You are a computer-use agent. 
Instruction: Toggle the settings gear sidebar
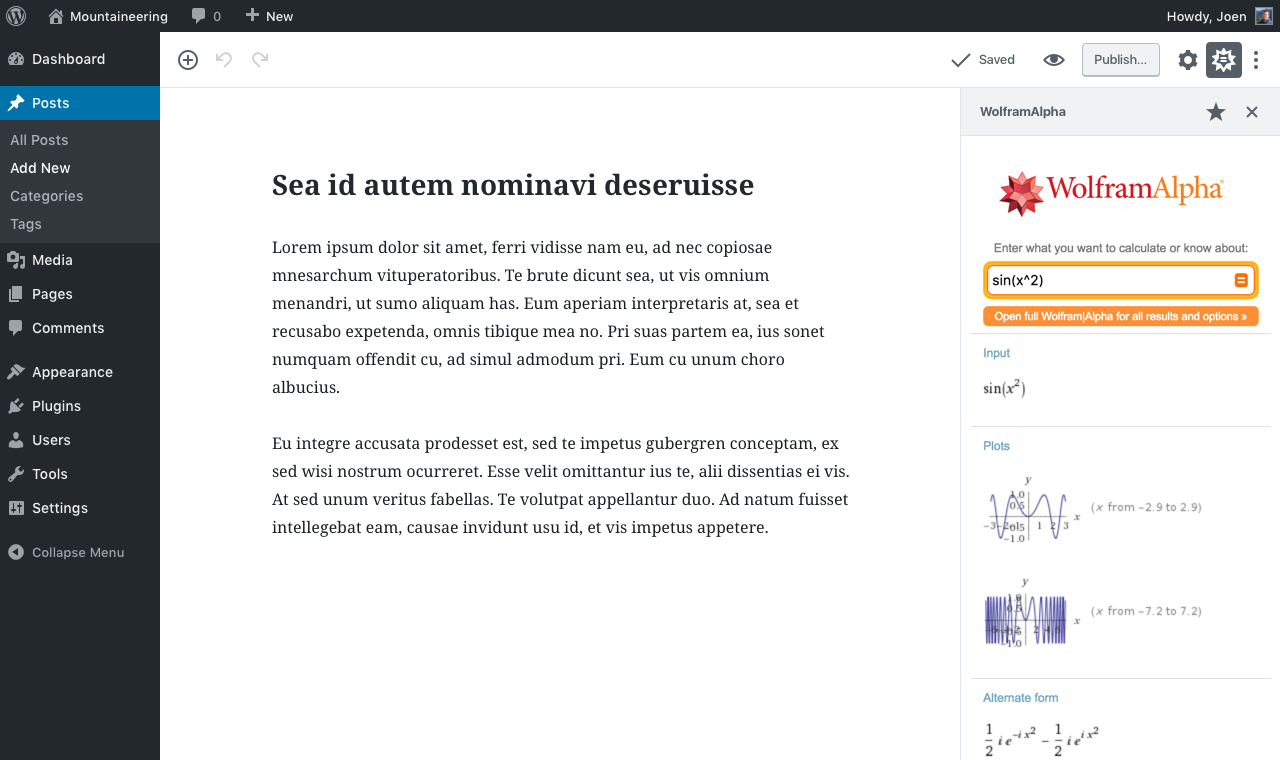tap(1187, 60)
